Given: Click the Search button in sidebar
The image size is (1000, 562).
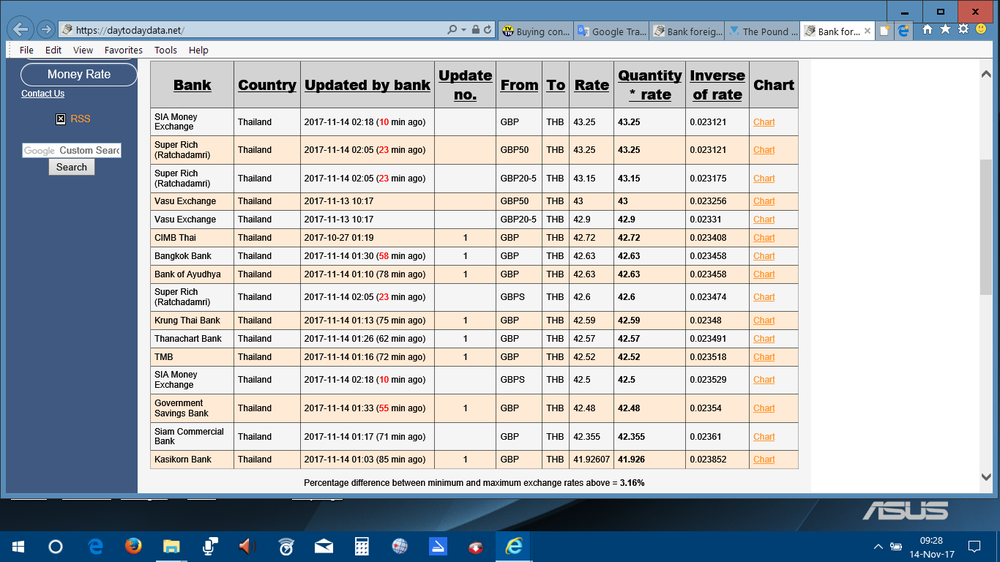Looking at the screenshot, I should coord(71,167).
